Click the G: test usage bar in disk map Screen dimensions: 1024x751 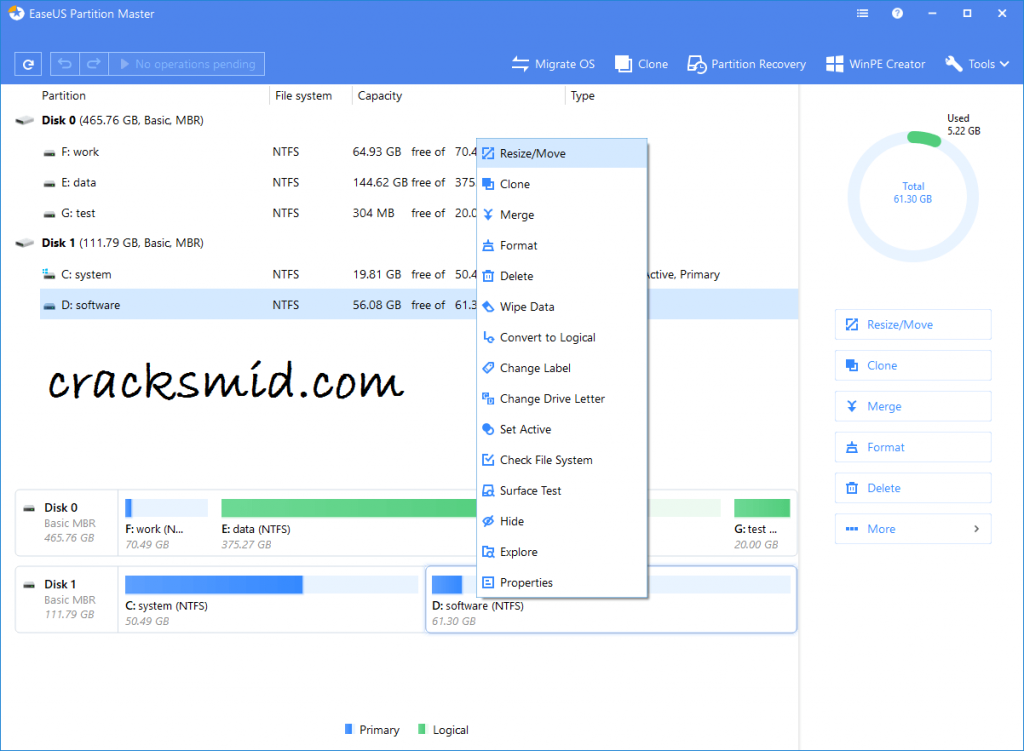[x=761, y=507]
